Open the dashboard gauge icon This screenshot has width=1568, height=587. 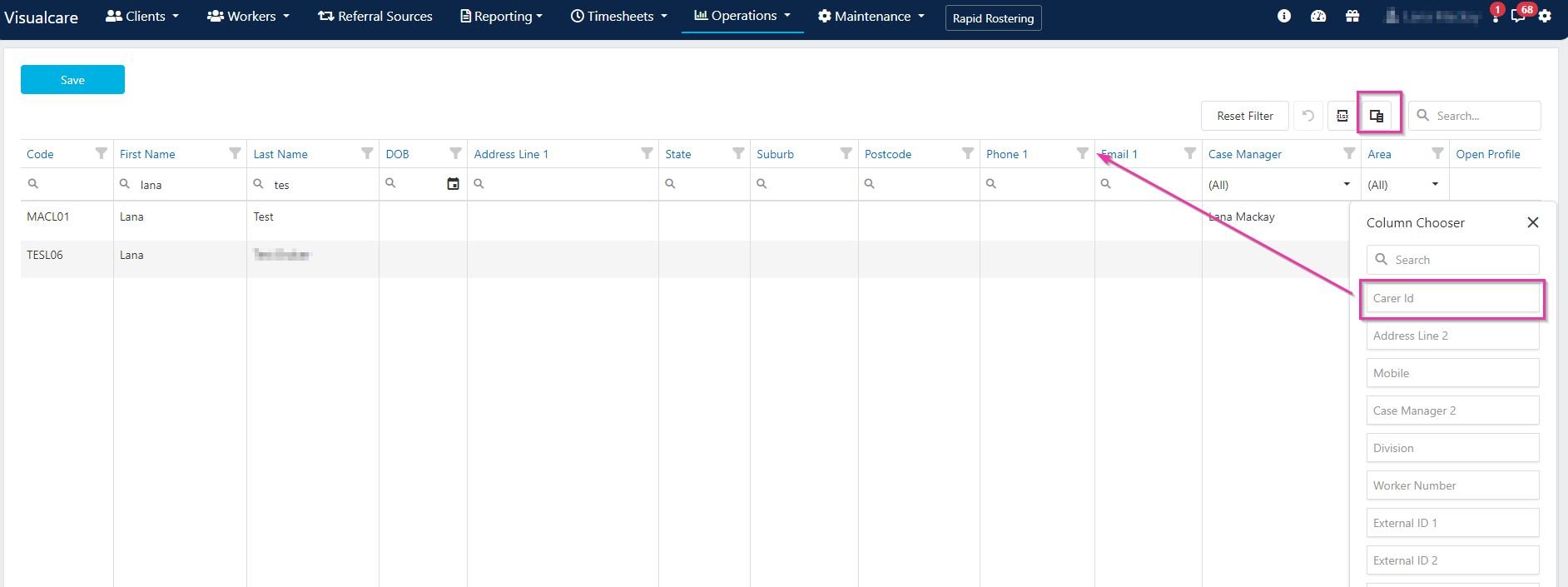tap(1318, 16)
